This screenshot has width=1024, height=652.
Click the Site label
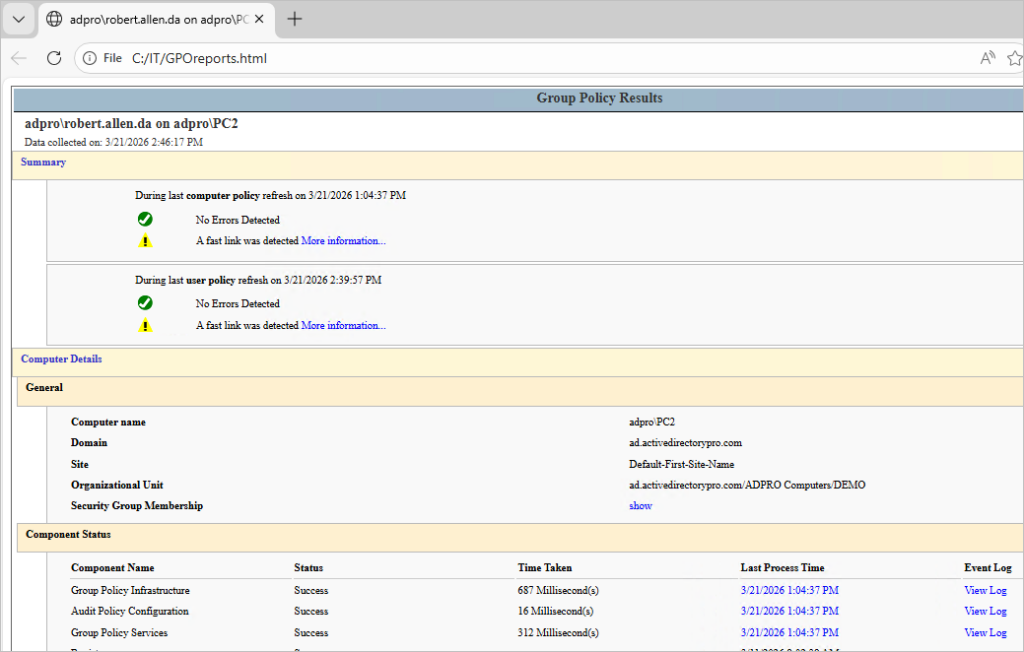pos(80,465)
